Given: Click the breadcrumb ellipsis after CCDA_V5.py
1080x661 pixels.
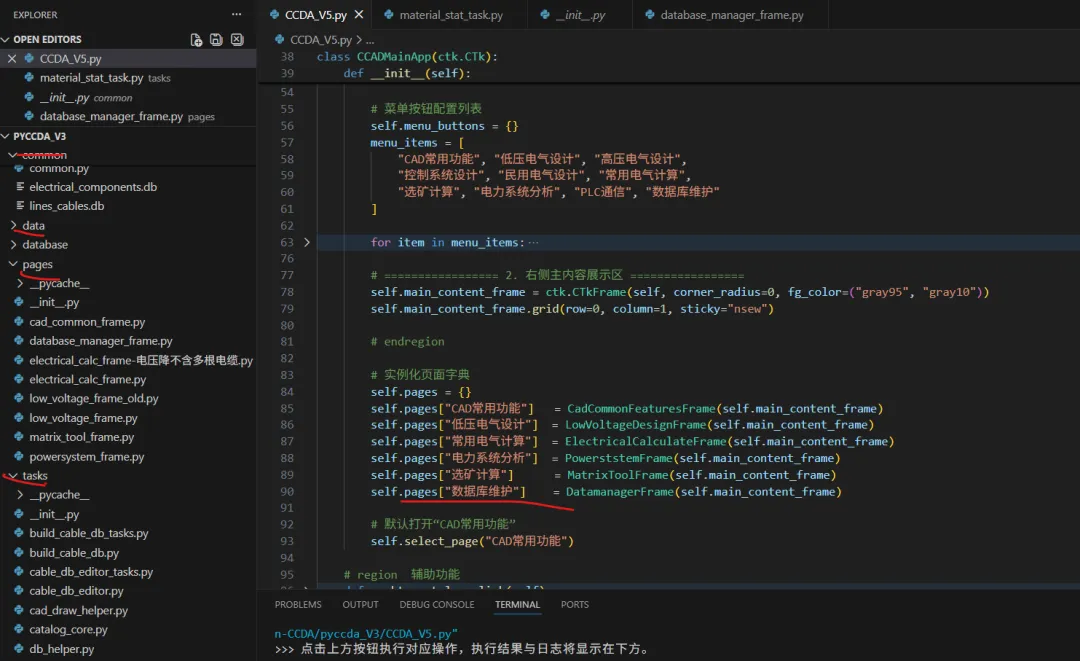Looking at the screenshot, I should click(370, 40).
